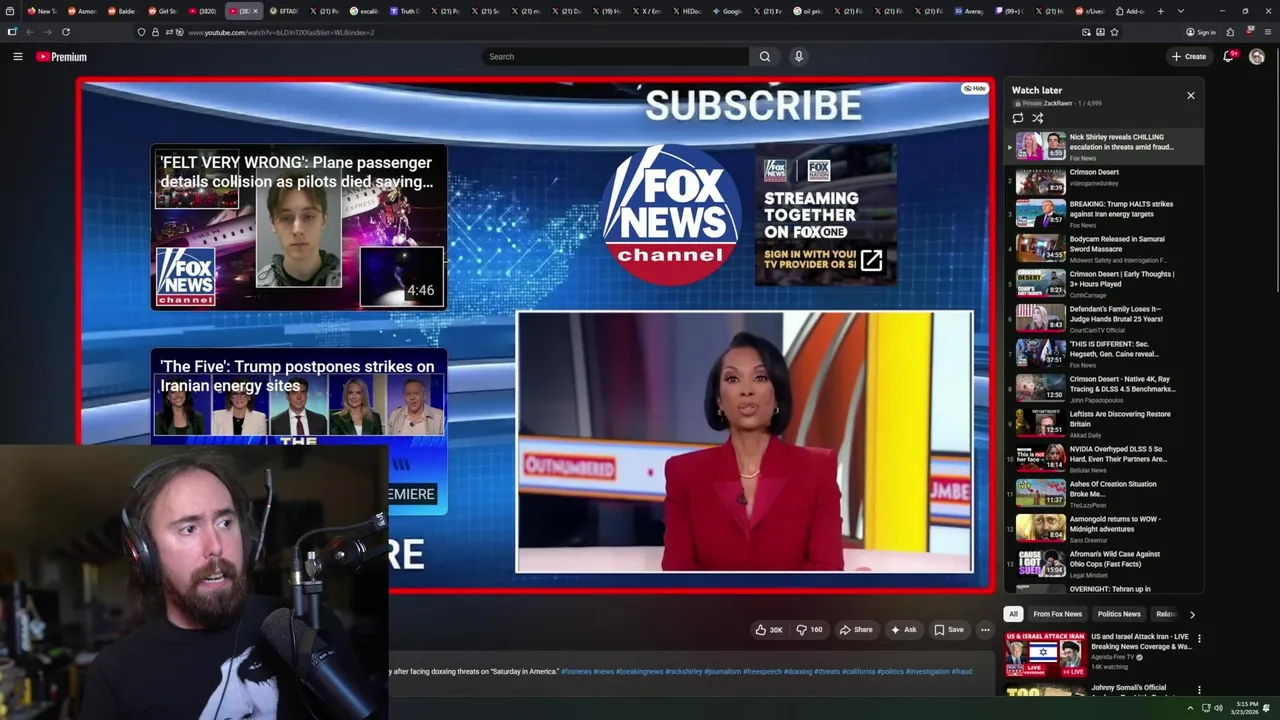Play BREAKING: Trump HALTS strikes video
Image resolution: width=1280 pixels, height=720 pixels.
[x=1104, y=214]
